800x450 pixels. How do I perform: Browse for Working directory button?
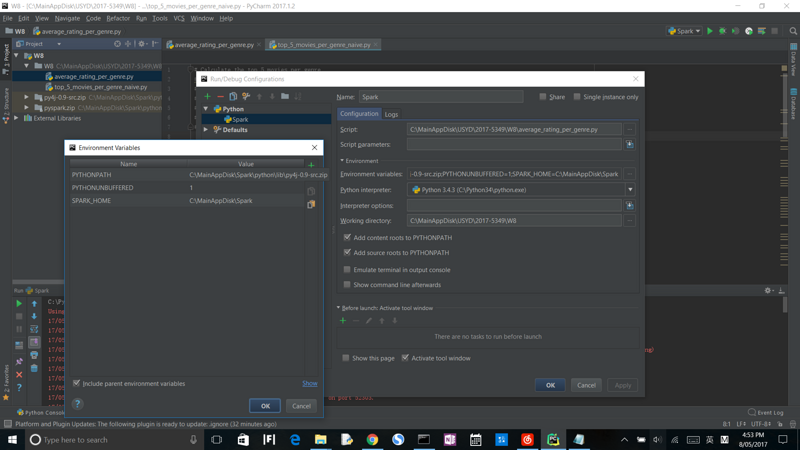click(x=630, y=221)
